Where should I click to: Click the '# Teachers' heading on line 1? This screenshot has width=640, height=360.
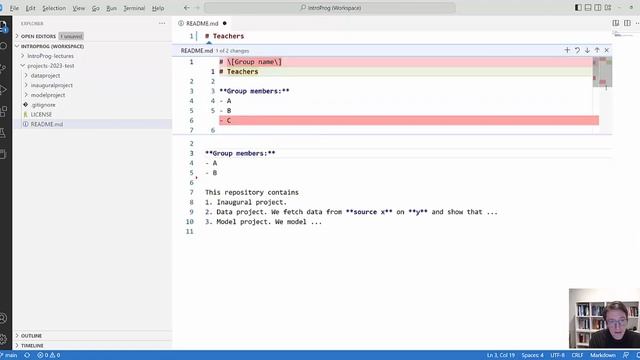pos(224,36)
